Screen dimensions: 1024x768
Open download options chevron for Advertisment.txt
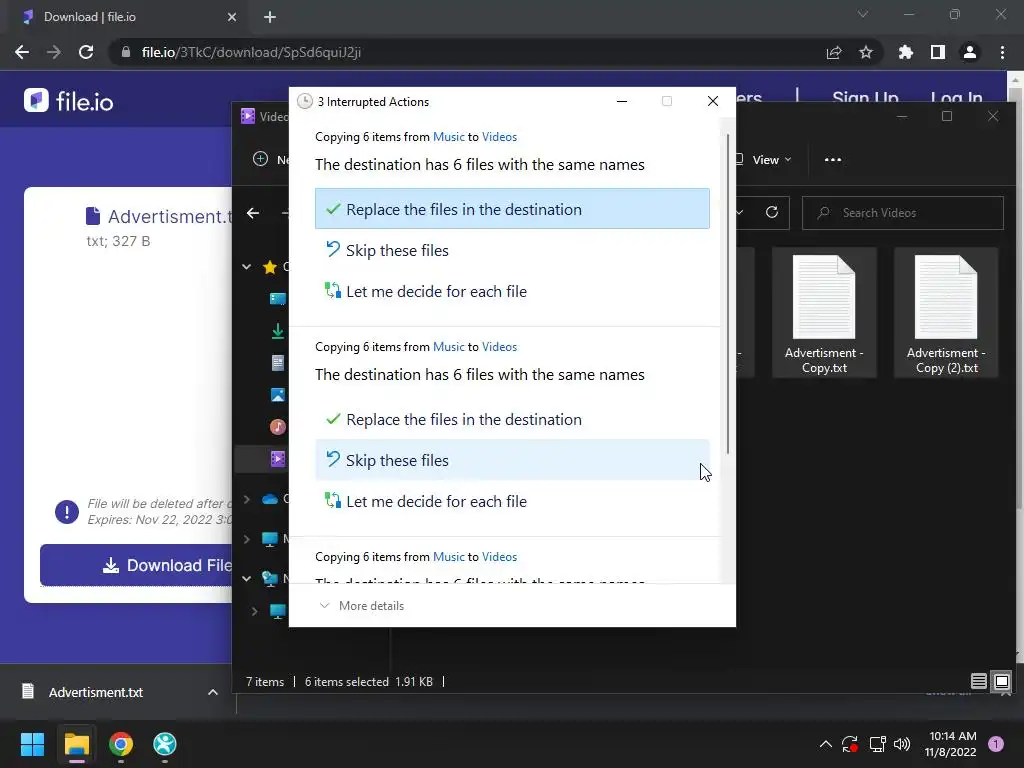(212, 692)
